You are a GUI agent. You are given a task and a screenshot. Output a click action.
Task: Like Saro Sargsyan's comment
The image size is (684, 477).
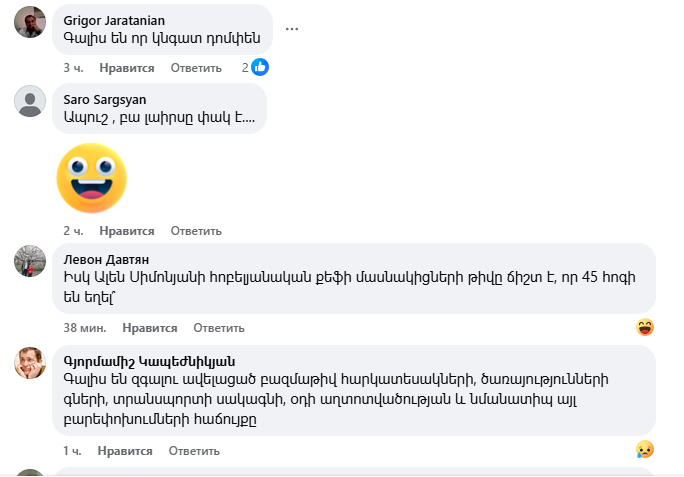point(127,230)
